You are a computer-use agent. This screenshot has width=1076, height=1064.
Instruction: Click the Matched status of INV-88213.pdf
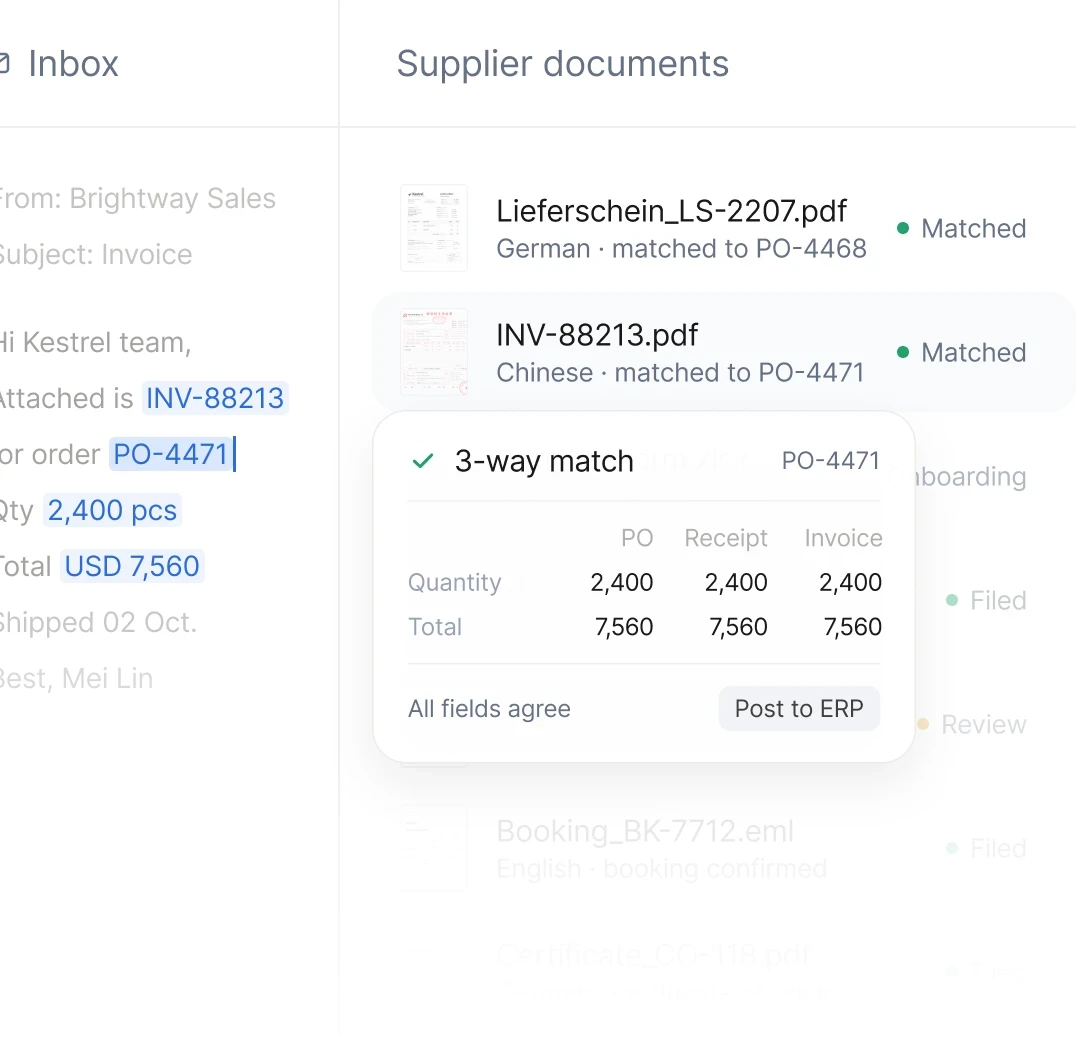pos(961,353)
